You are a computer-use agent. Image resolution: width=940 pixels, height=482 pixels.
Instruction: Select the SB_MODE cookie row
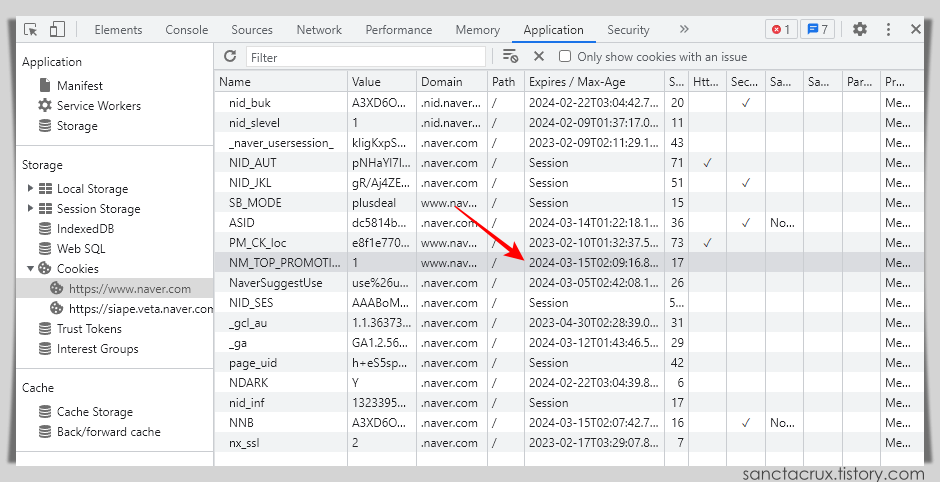pyautogui.click(x=568, y=203)
